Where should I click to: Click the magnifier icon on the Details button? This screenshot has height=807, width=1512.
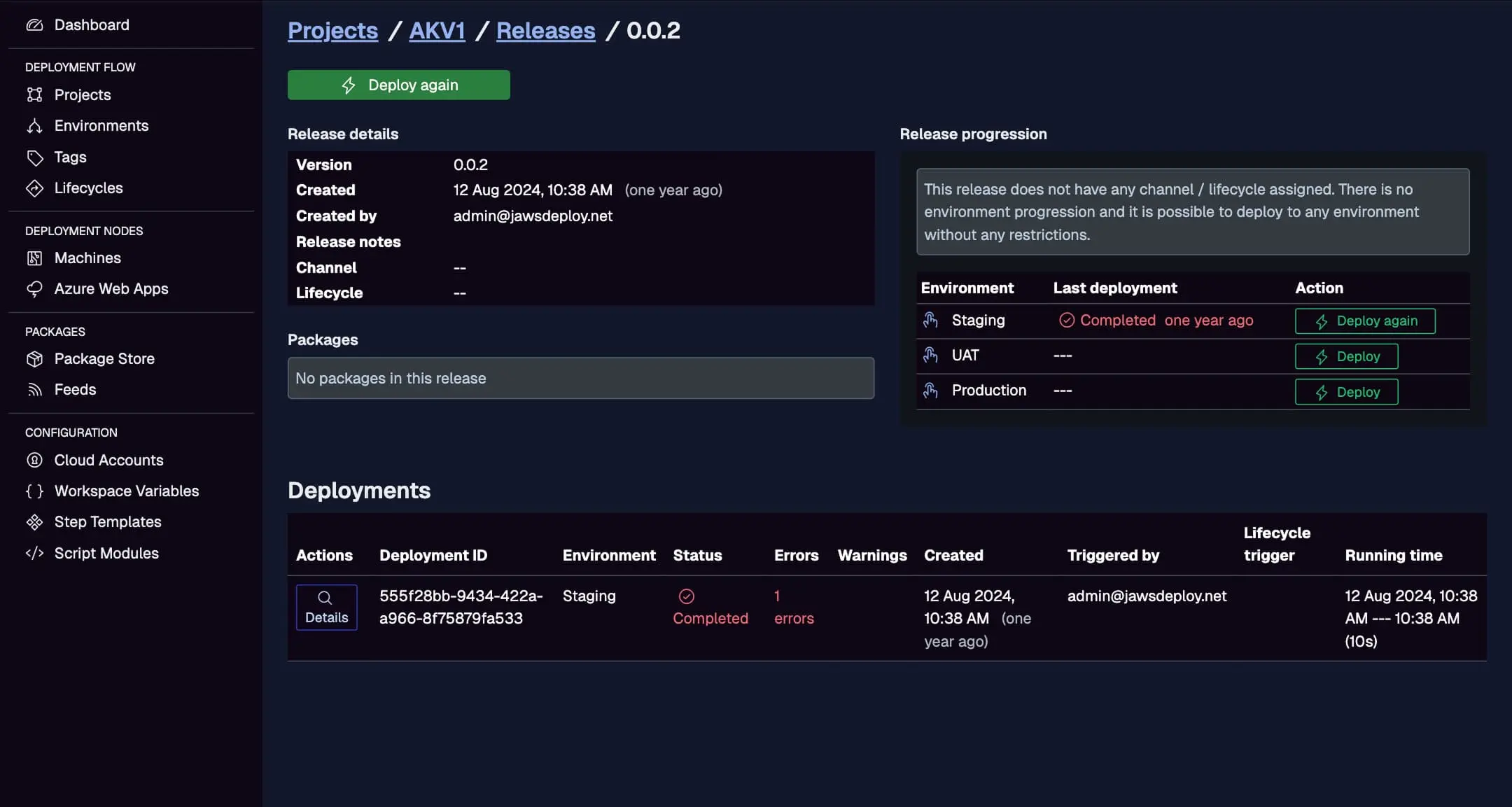(326, 596)
